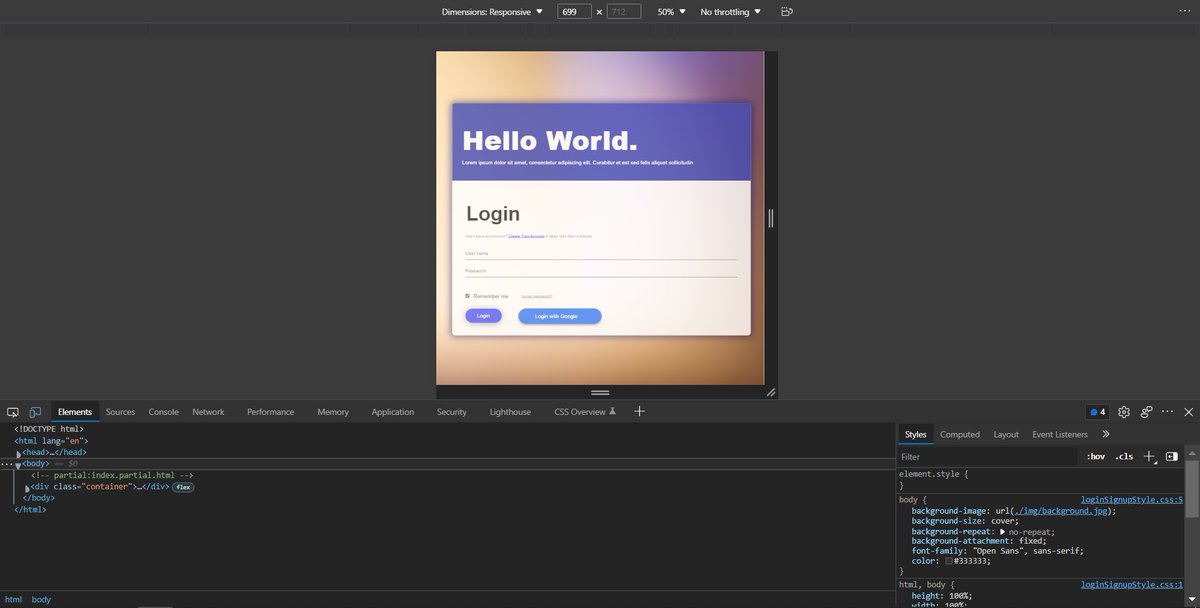The width and height of the screenshot is (1200, 608).
Task: Click the right-edge viewport resize handle
Action: 771,218
